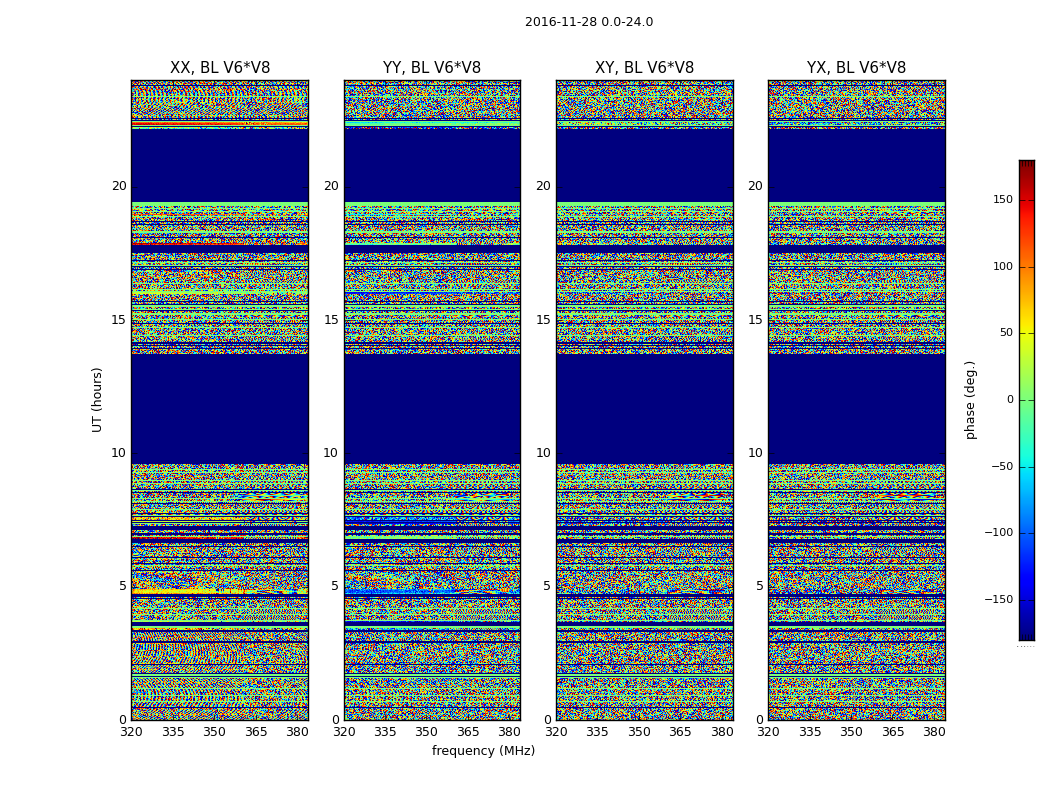Click the "YX, BL V6*V8" subplot title
1050x800 pixels.
856,68
